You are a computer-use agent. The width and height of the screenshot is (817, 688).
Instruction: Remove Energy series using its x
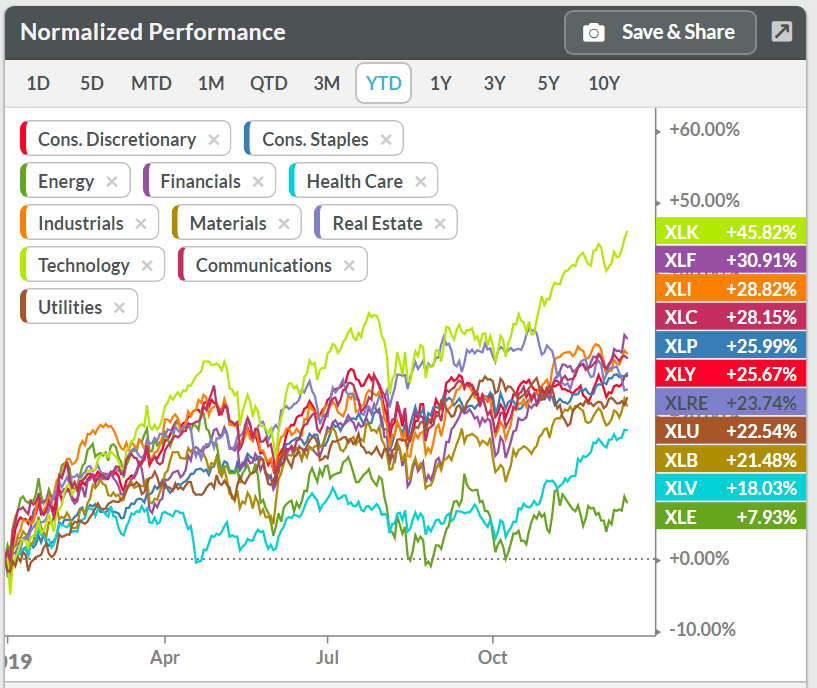tap(112, 181)
